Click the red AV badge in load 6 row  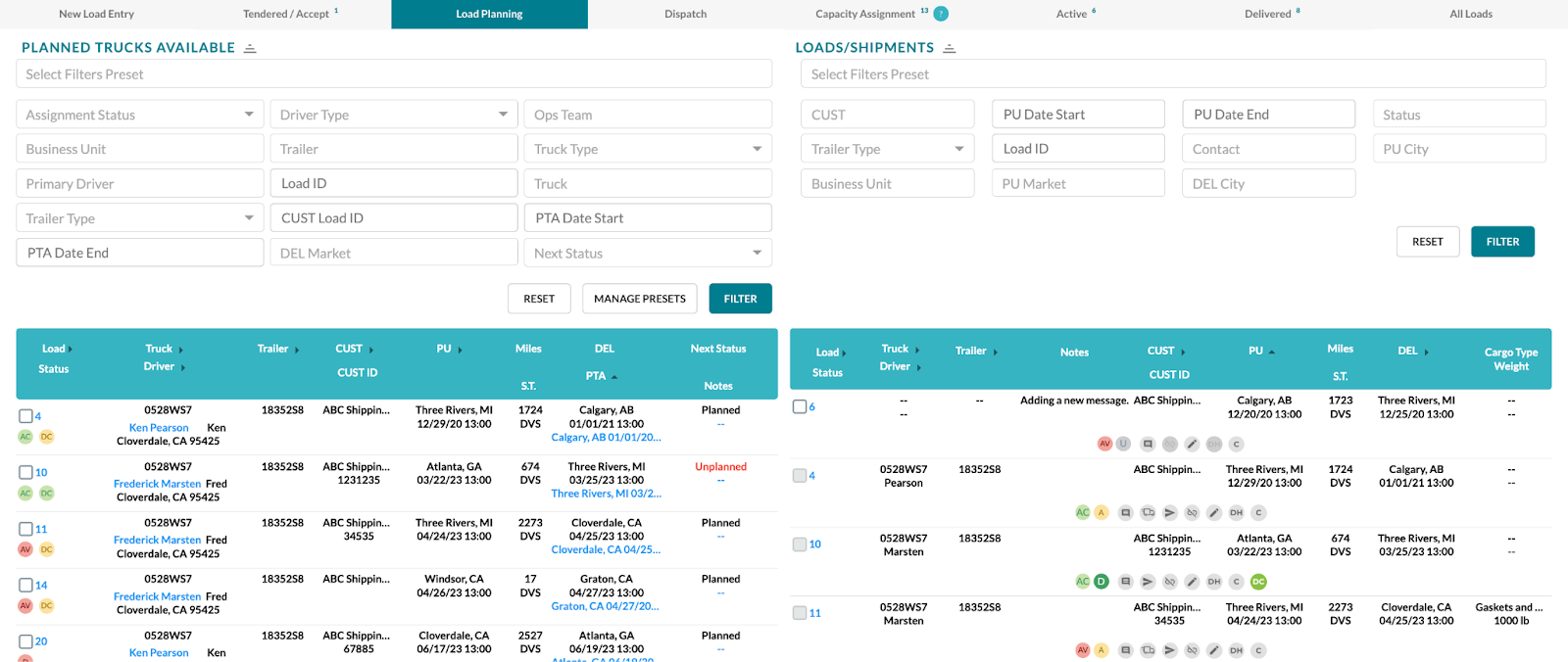(1104, 444)
